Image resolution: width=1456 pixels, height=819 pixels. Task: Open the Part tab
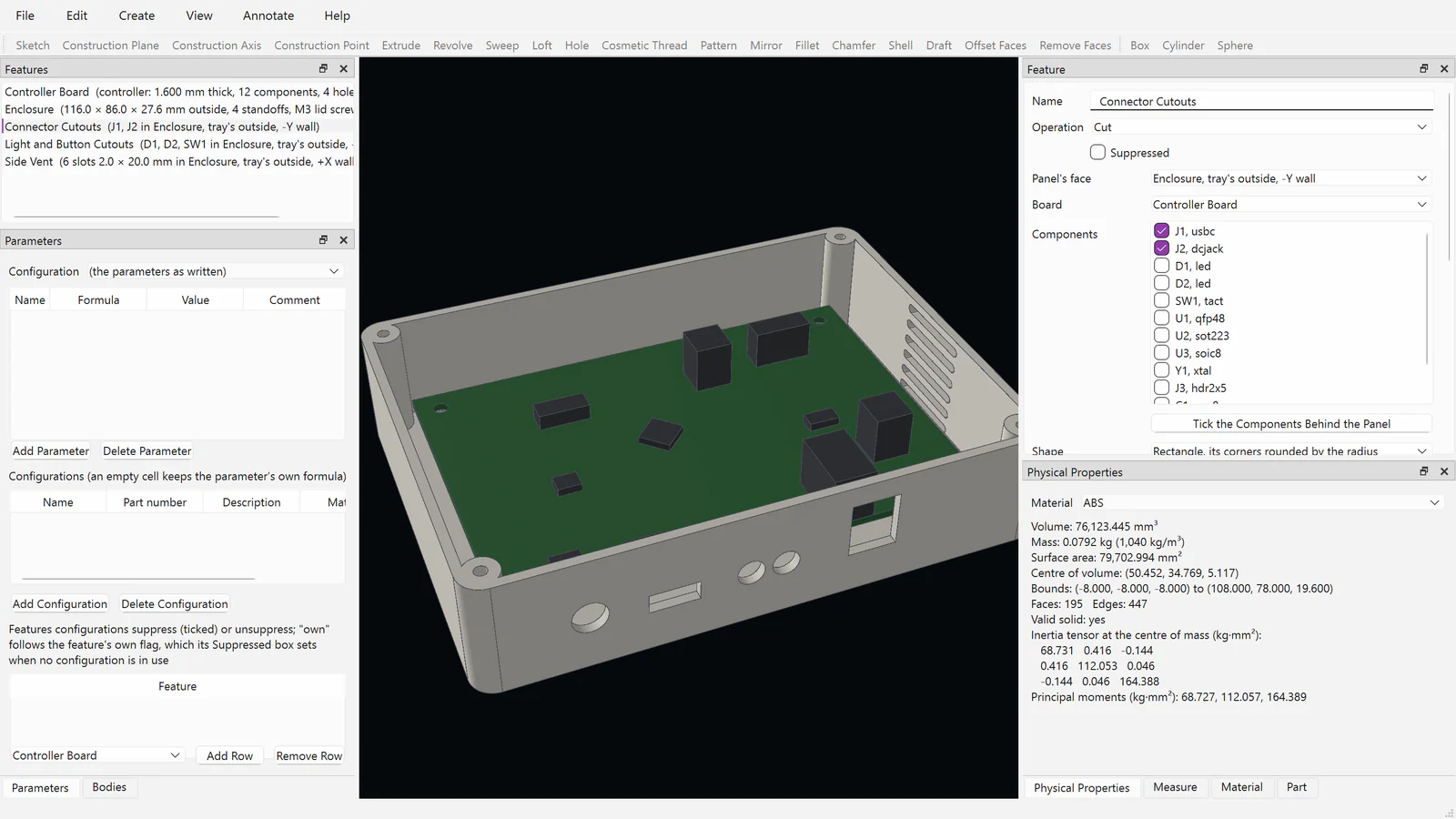coord(1297,787)
